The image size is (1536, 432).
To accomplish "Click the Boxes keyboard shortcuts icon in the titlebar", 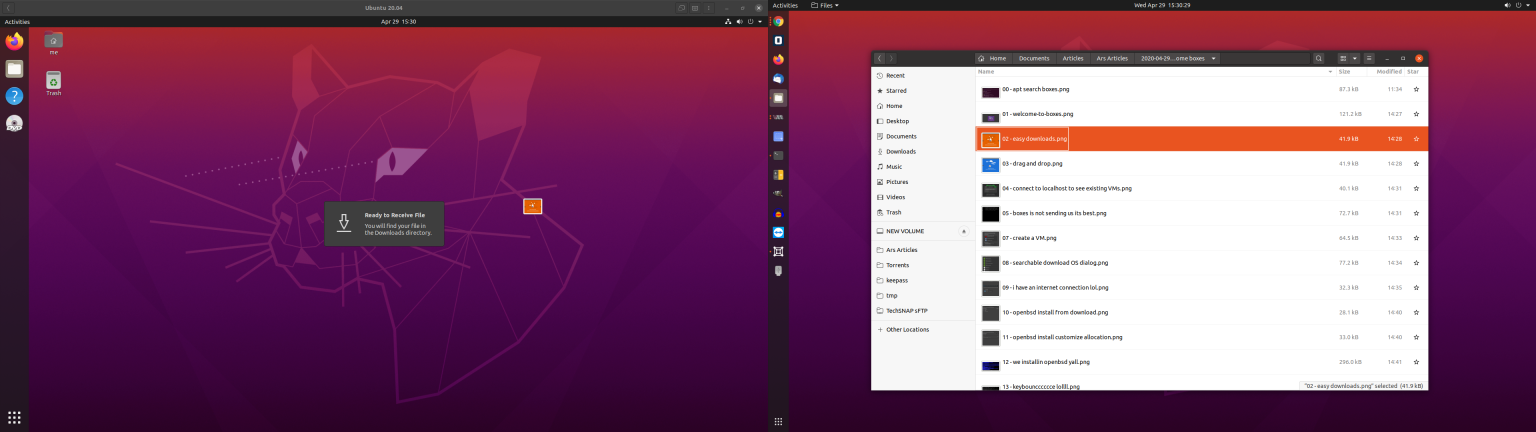I will pyautogui.click(x=695, y=7).
